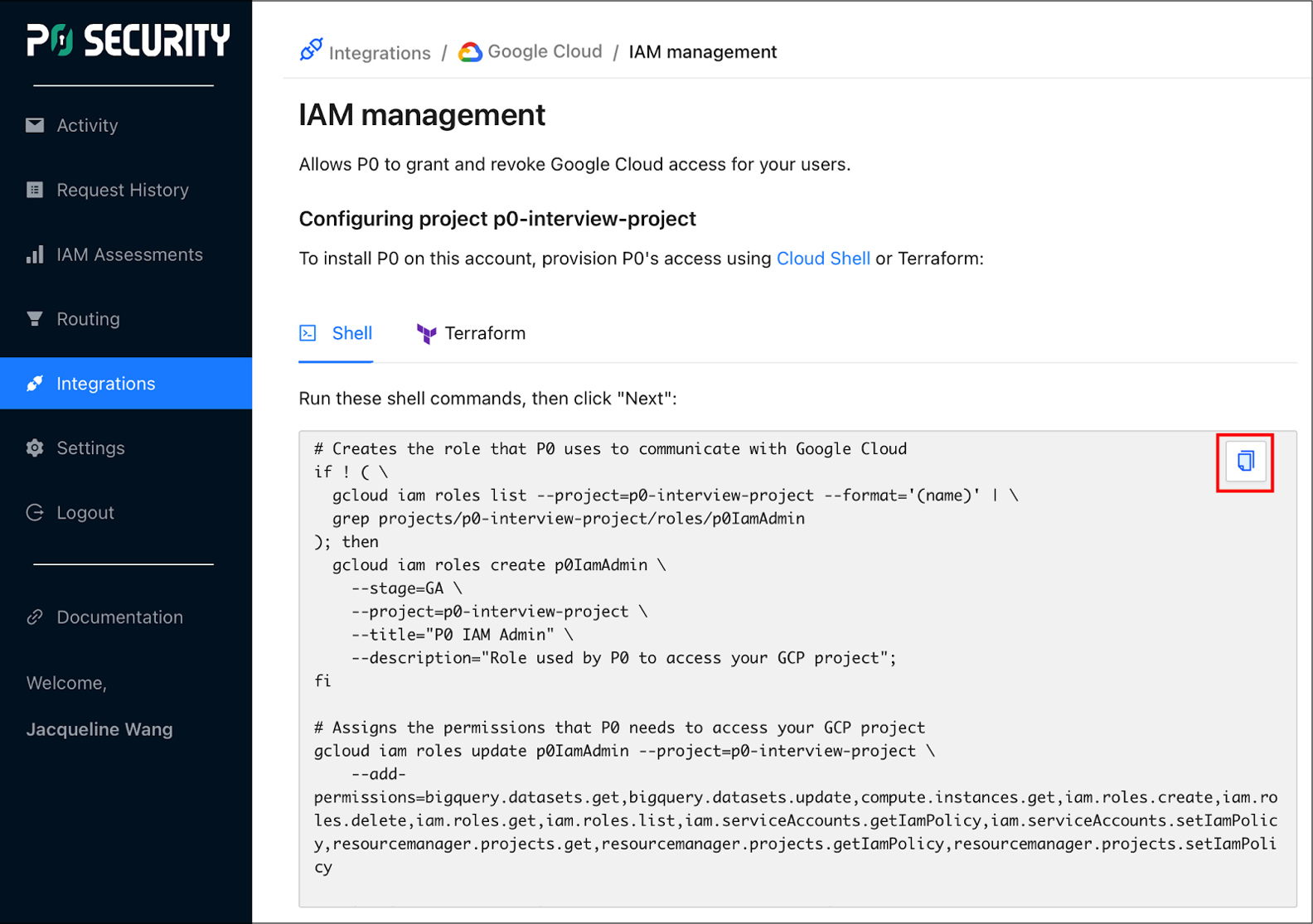Screen dimensions: 1313x924
Task: Go to Integrations in the breadcrumb
Action: 379,53
